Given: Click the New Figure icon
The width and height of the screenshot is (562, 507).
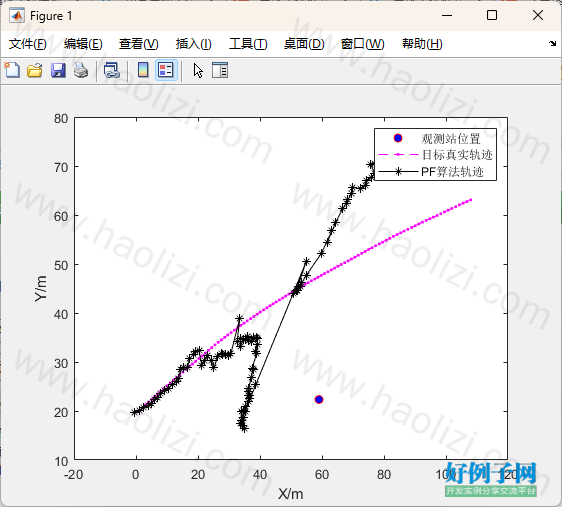Looking at the screenshot, I should click(12, 70).
